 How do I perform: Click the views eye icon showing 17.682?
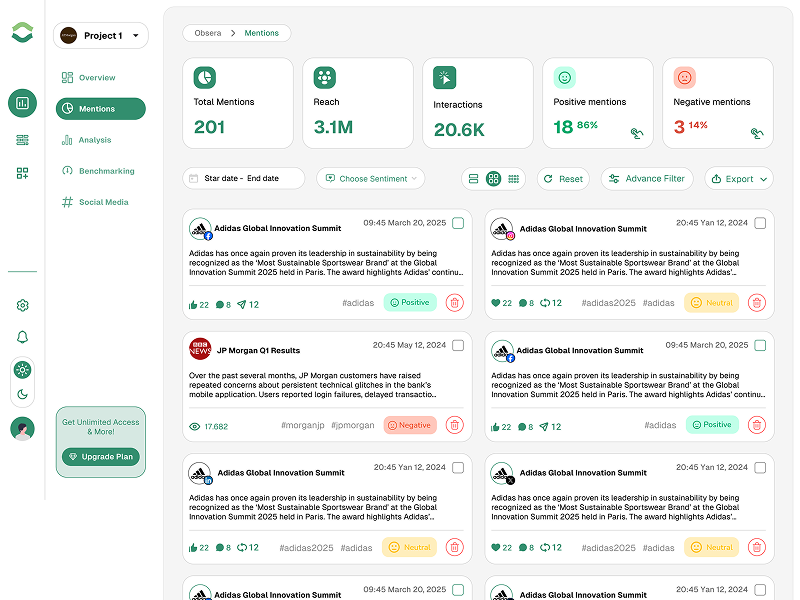(x=194, y=427)
